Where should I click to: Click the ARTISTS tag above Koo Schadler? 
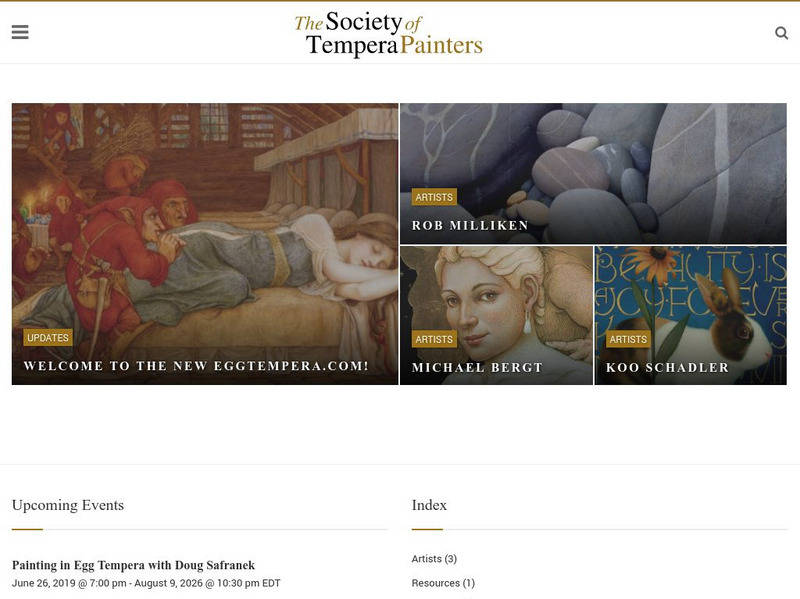point(628,339)
